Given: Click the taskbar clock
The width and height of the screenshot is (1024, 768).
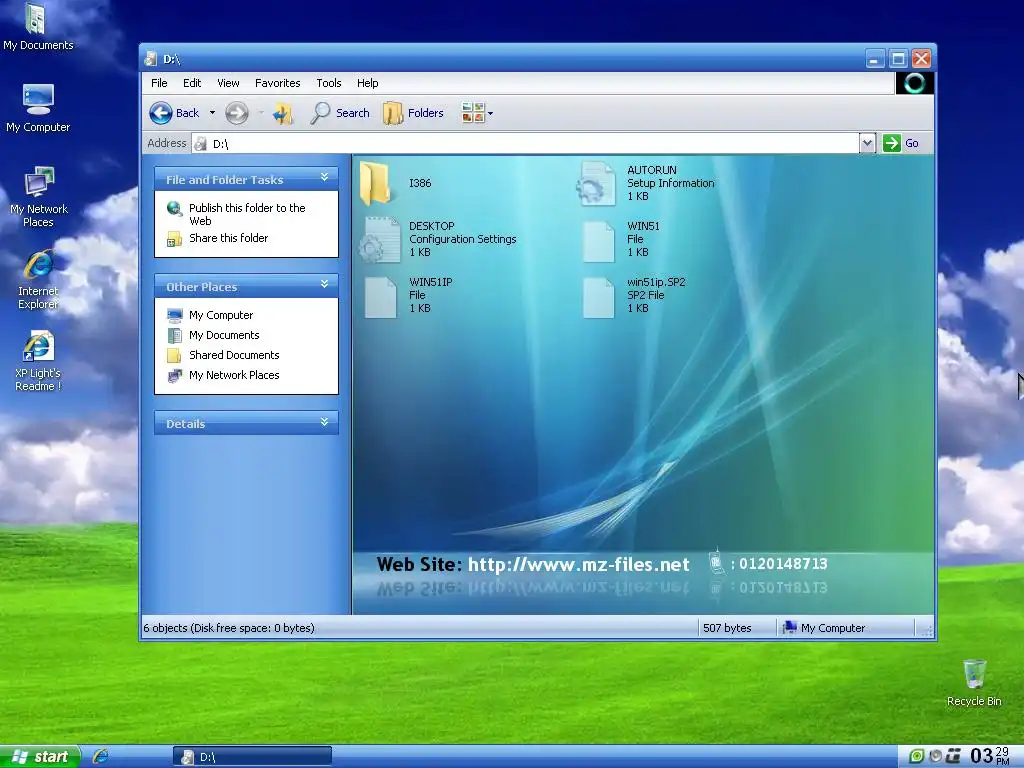Looking at the screenshot, I should click(x=991, y=756).
